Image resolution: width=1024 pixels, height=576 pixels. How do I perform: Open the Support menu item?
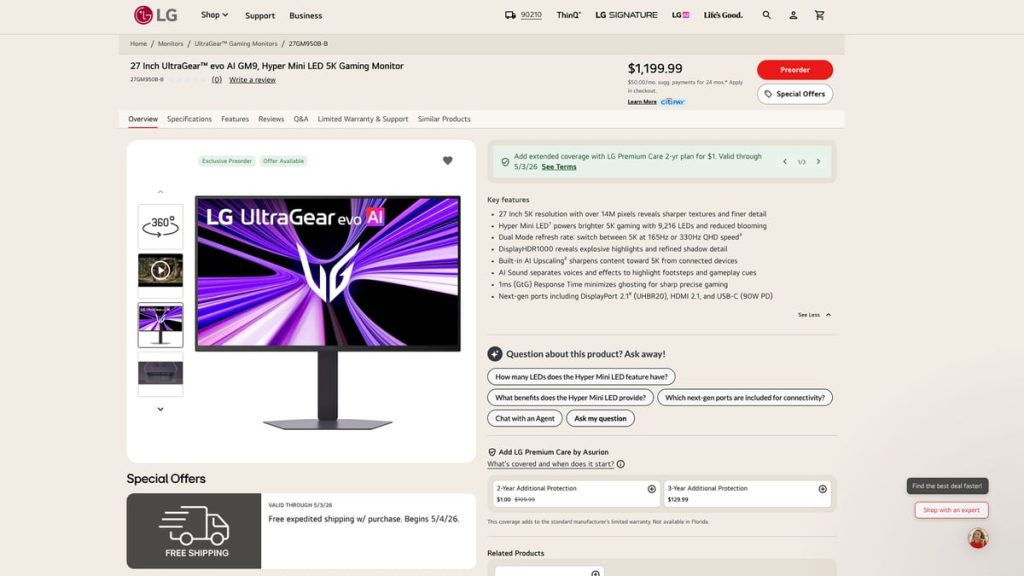pyautogui.click(x=260, y=15)
